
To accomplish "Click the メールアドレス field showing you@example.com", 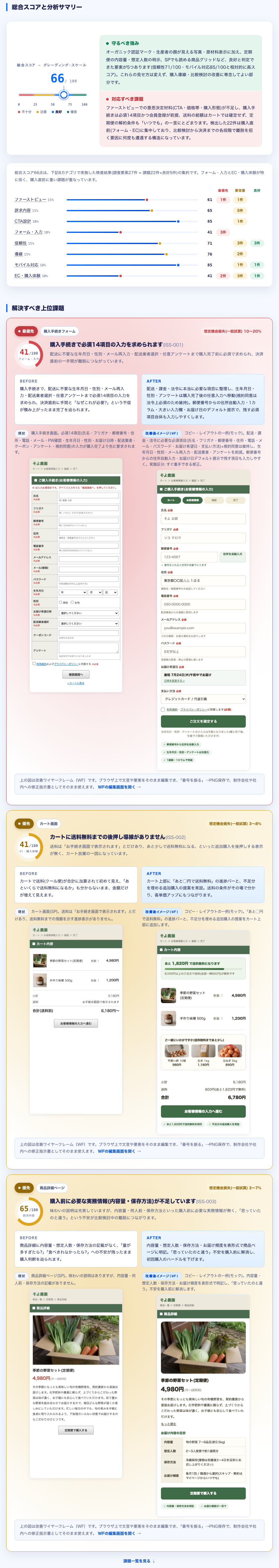I will 203,627.
